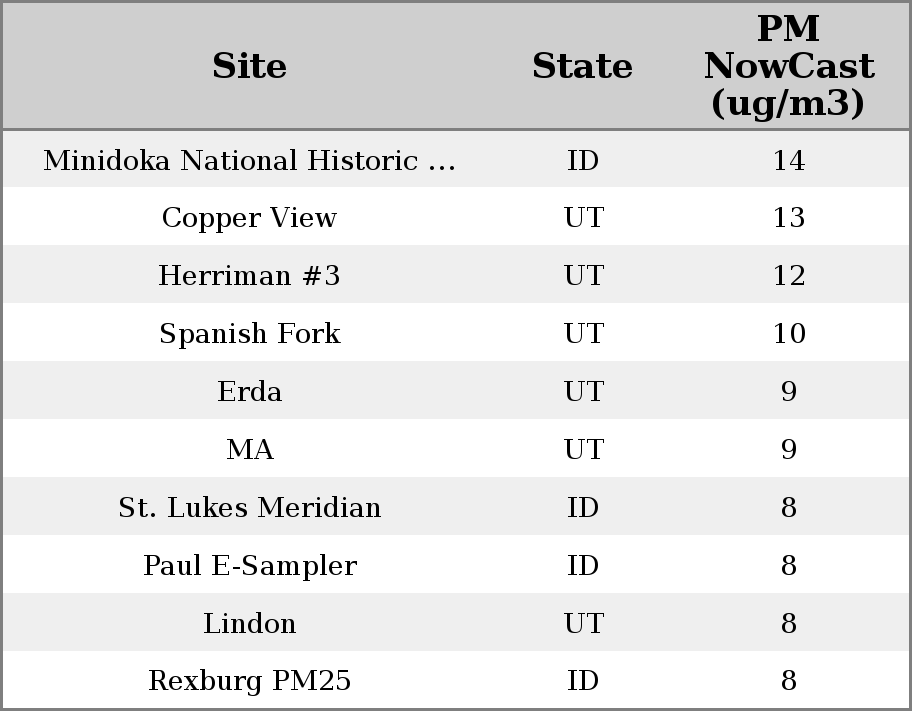Sort by PM NowCast column header
This screenshot has width=912, height=711.
point(788,66)
